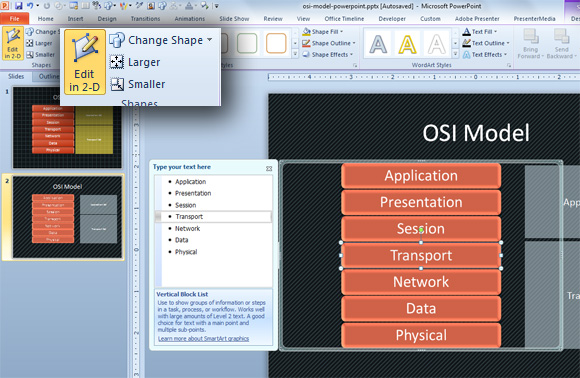This screenshot has height=378, width=580.
Task: Open the Shape Fill dropdown
Action: point(323,32)
